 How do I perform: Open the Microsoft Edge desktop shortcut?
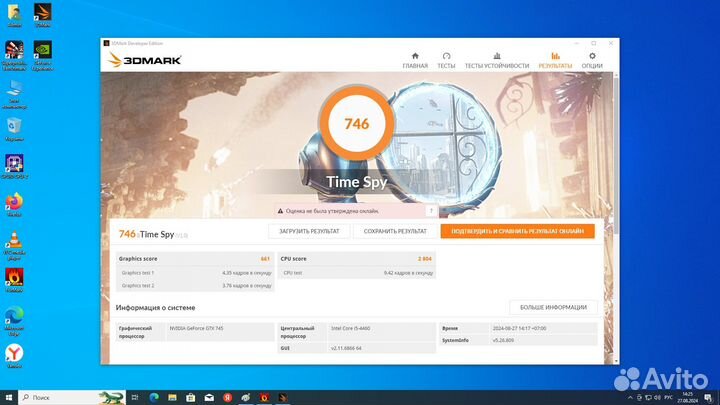[x=15, y=314]
